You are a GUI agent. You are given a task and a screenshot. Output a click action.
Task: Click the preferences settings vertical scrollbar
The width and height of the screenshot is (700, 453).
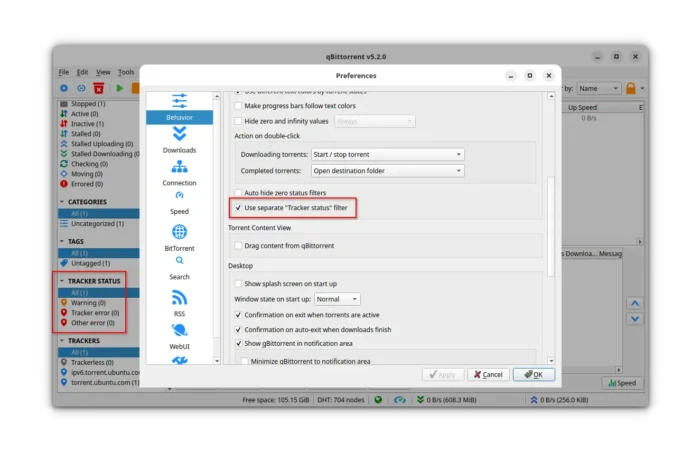pos(551,227)
